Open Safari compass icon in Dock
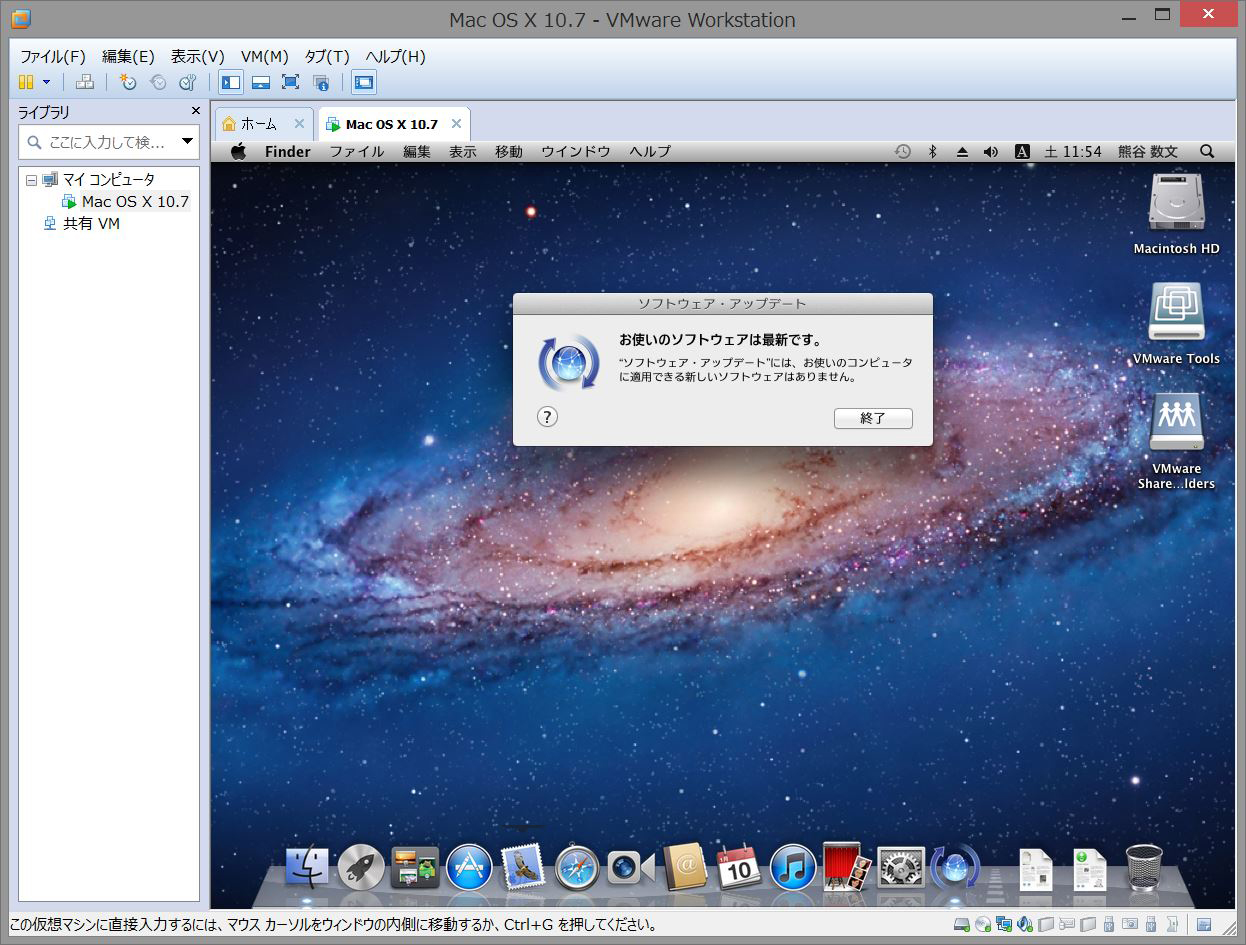This screenshot has height=945, width=1246. coord(577,867)
